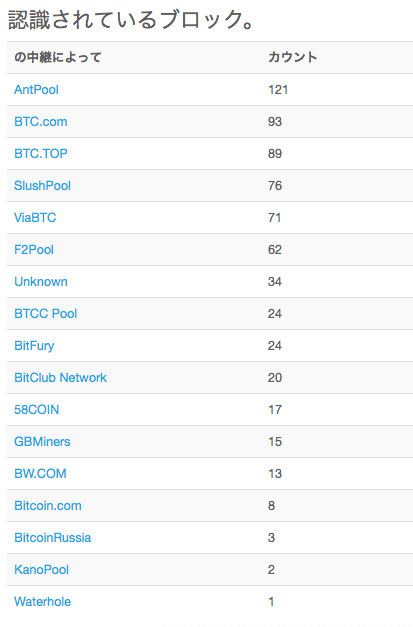
Task: Click the BitClub Network link
Action: [60, 377]
